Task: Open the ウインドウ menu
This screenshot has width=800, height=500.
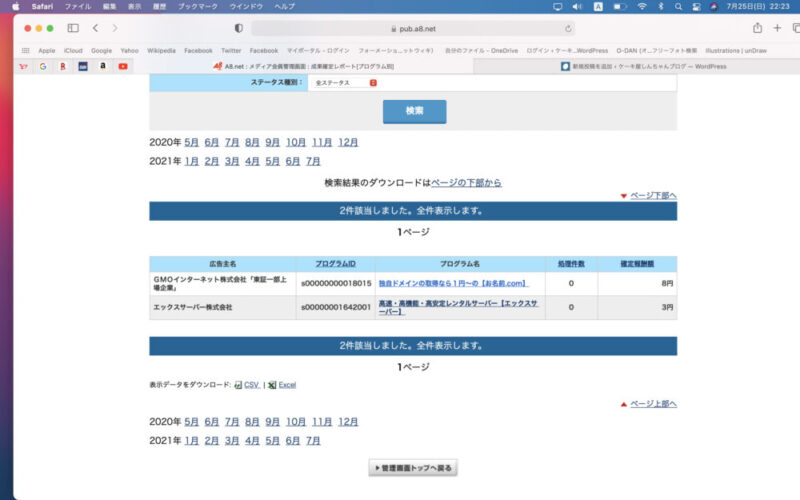Action: (246, 7)
